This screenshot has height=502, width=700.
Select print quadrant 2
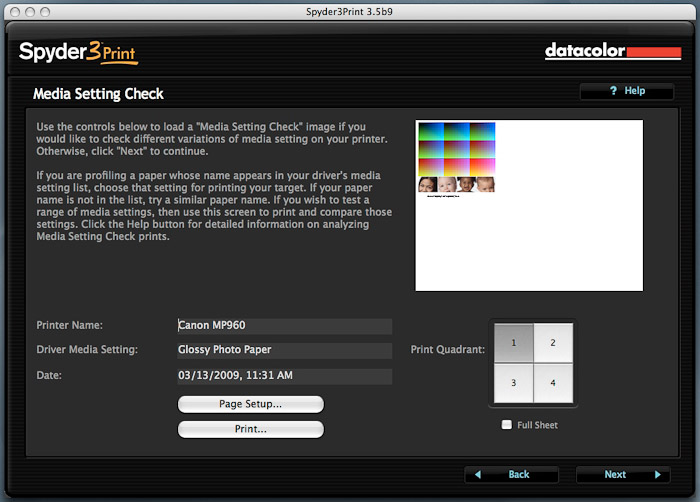[552, 342]
